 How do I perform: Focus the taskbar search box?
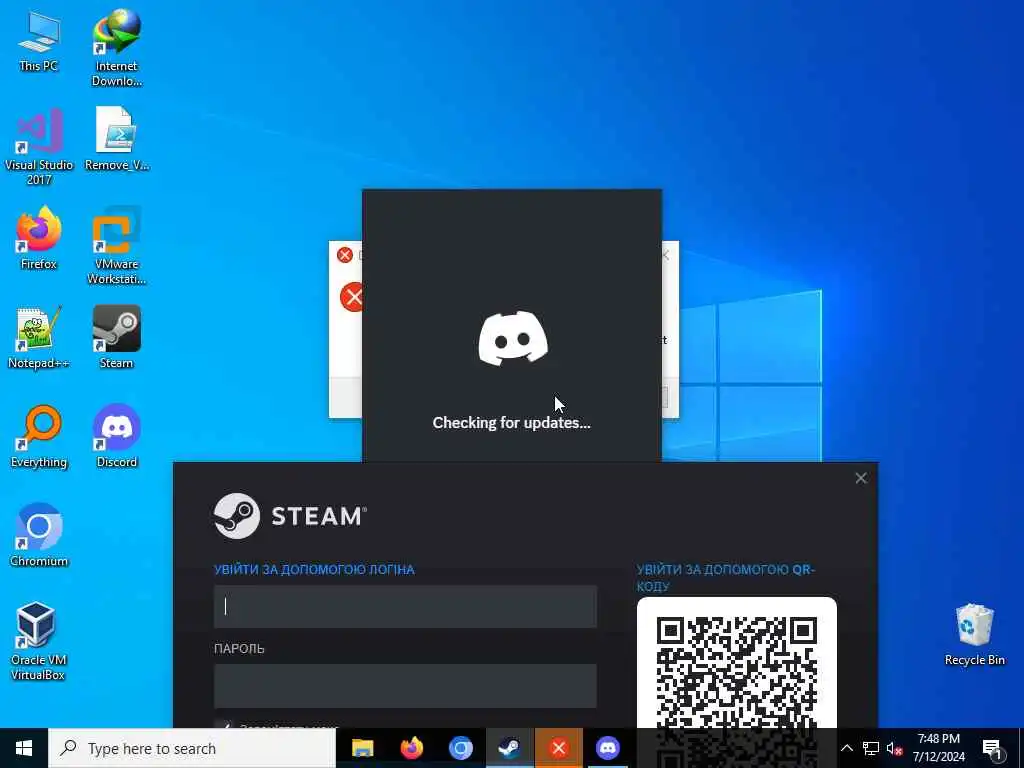[192, 748]
